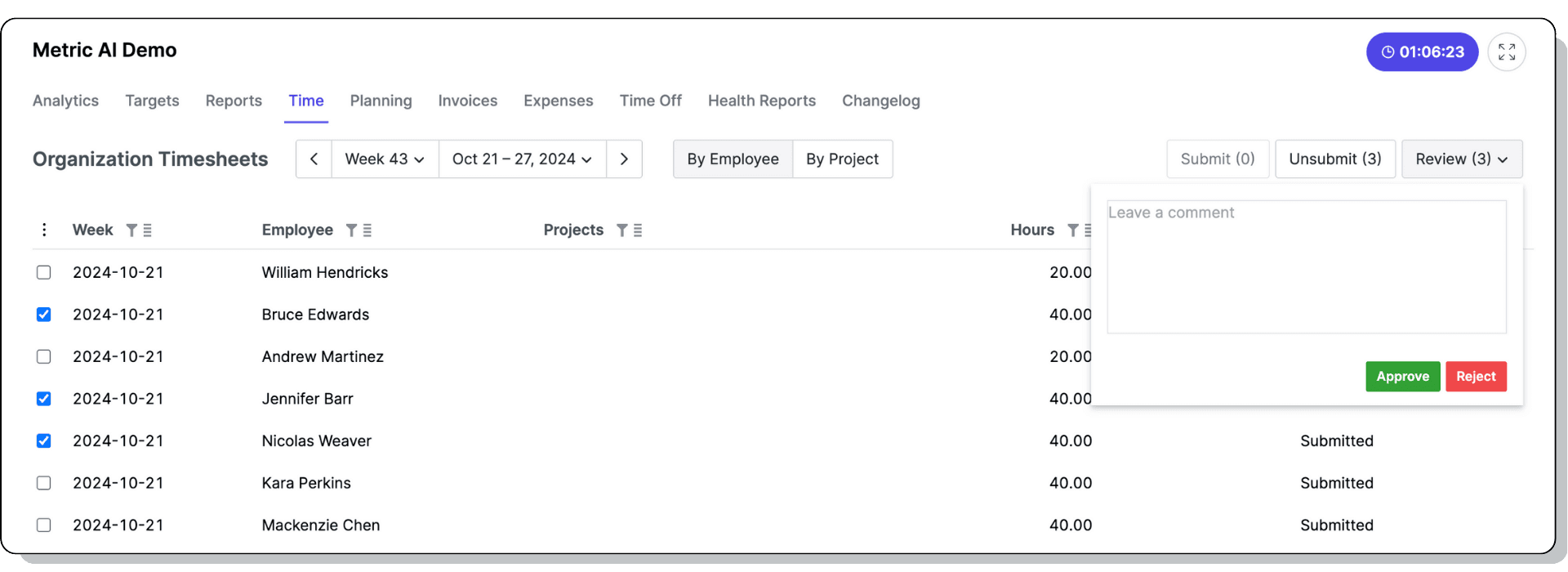
Task: Go to the Planning tab
Action: coord(381,101)
